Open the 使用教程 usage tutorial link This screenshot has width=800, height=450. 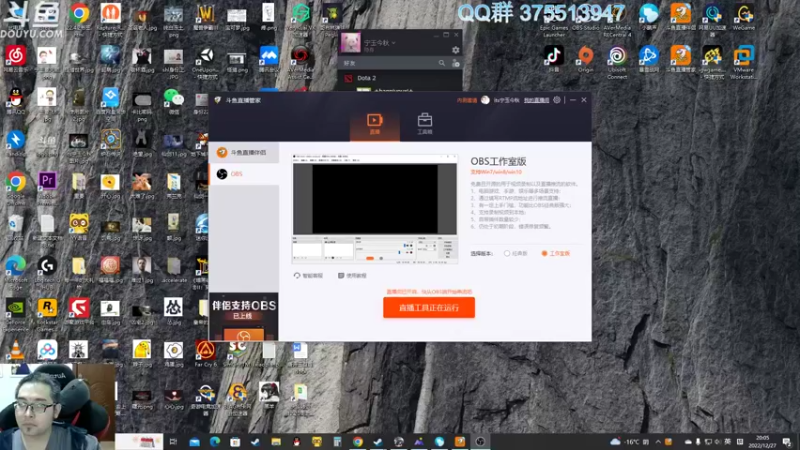pos(352,276)
